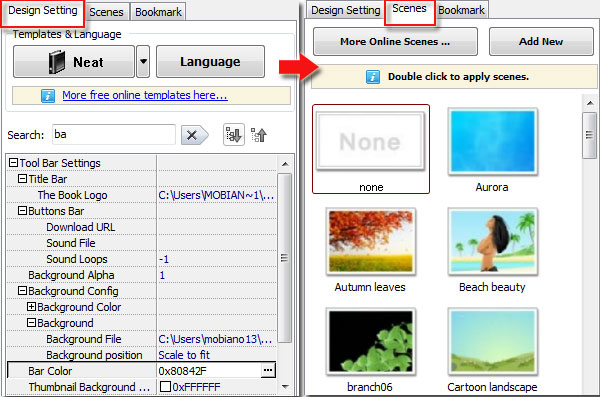The width and height of the screenshot is (600, 397).
Task: Expand the Background Color node
Action: pyautogui.click(x=31, y=307)
